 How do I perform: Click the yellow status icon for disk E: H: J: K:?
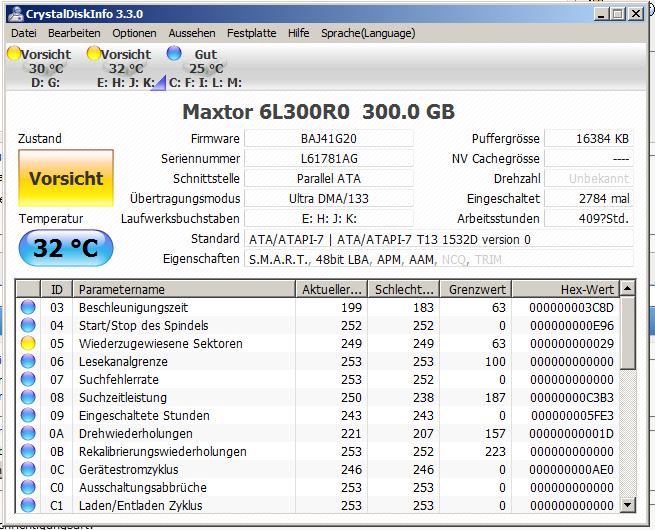pos(94,53)
